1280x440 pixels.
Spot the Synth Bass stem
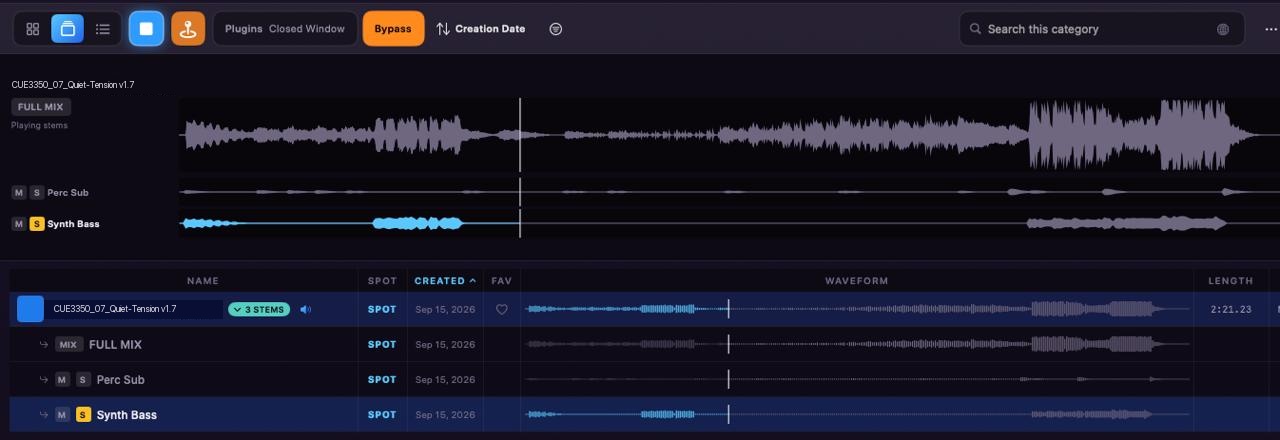382,414
